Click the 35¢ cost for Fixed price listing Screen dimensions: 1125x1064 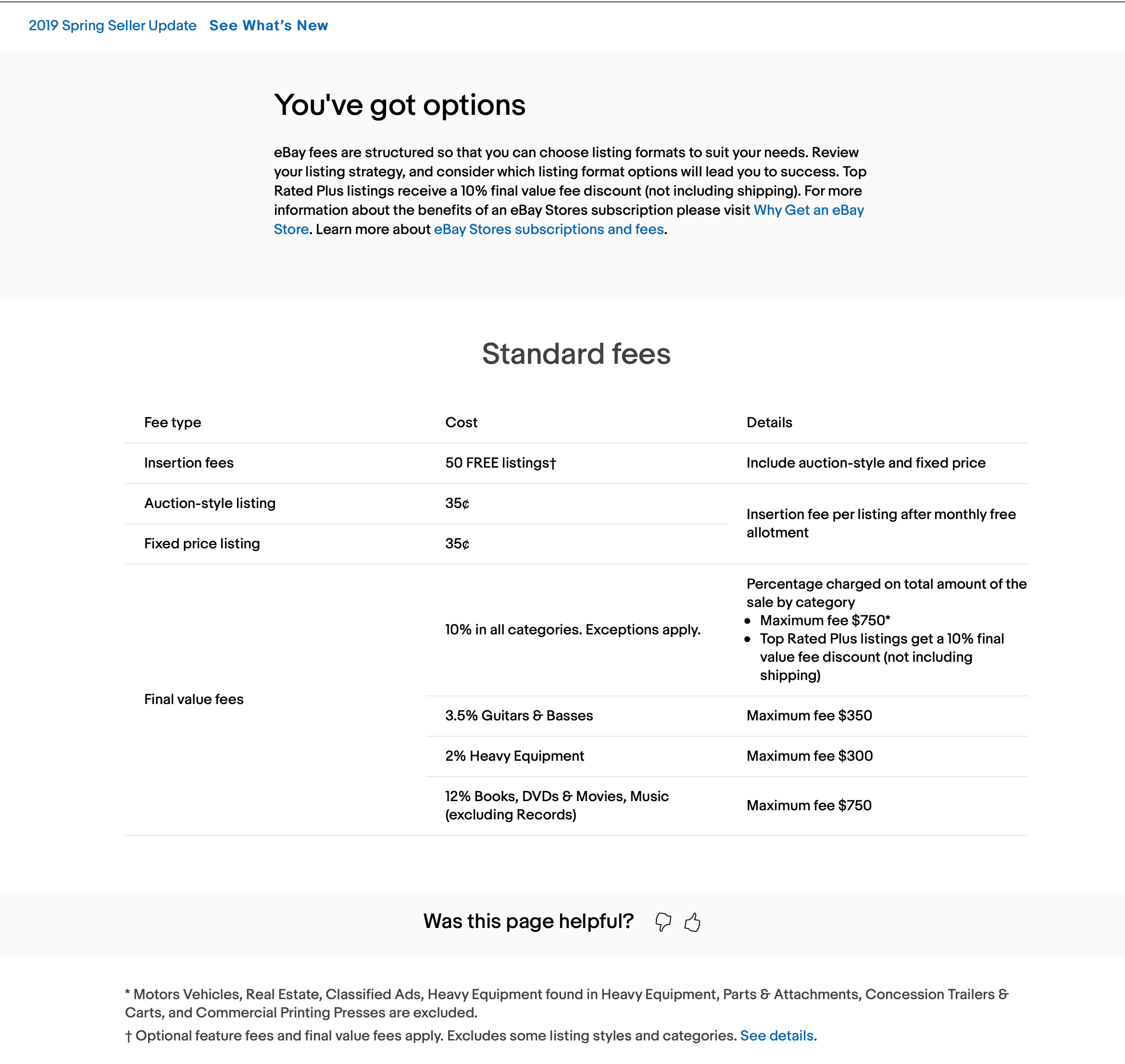point(457,544)
